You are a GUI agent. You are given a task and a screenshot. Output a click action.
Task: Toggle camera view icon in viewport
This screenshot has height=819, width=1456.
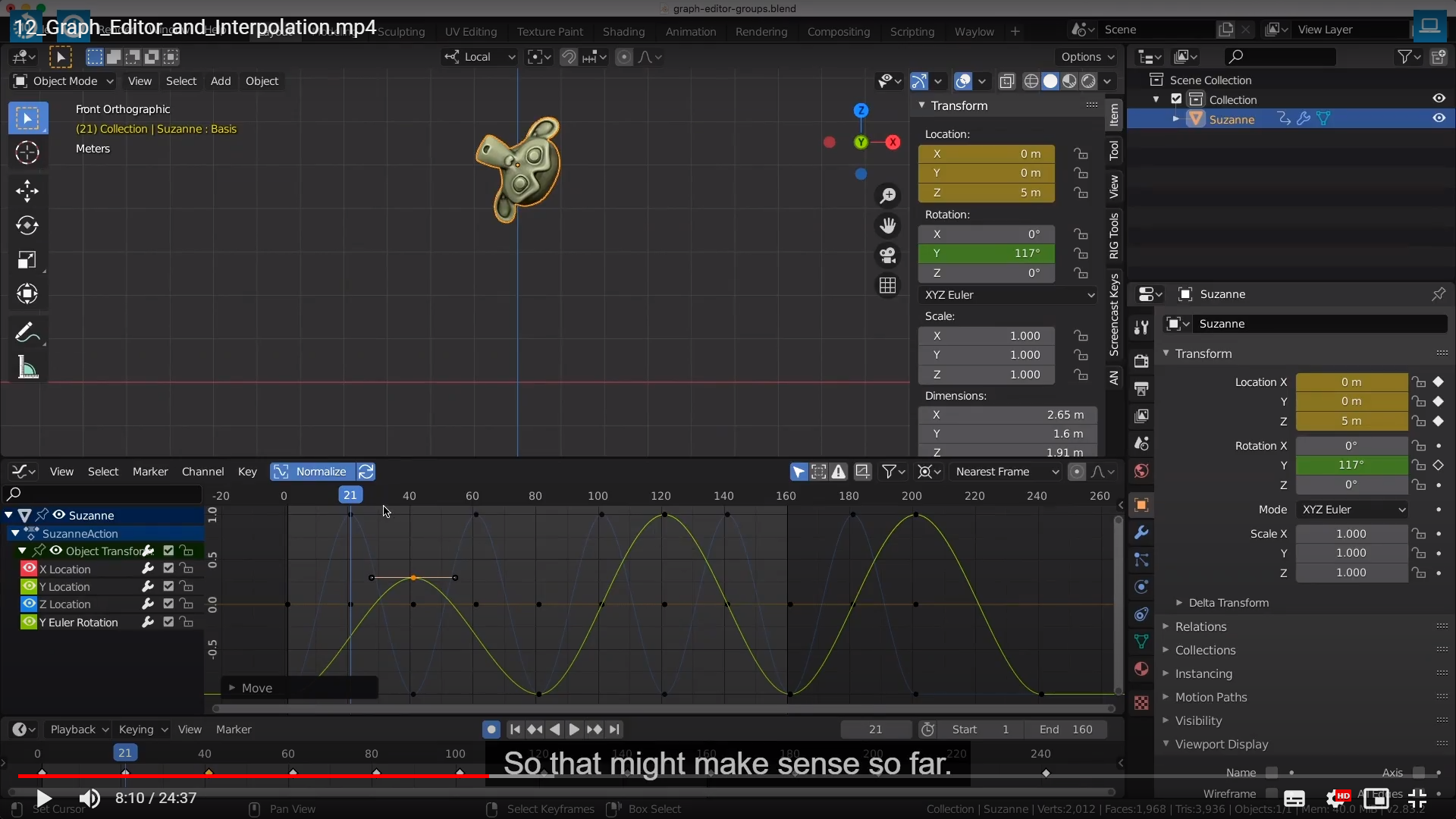pyautogui.click(x=887, y=256)
